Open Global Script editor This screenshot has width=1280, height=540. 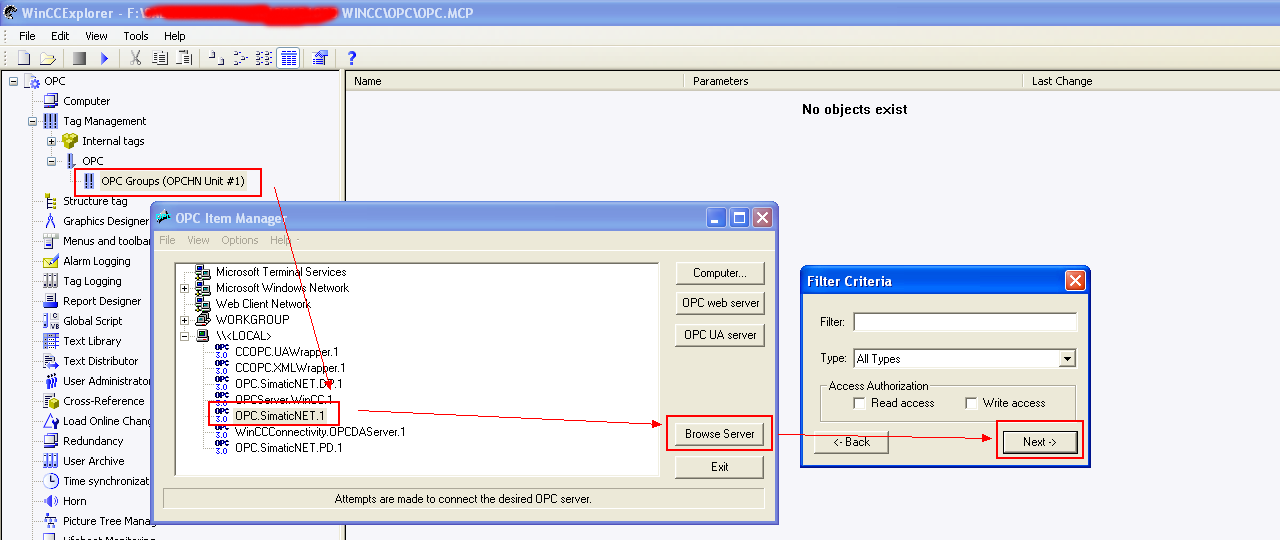93,321
